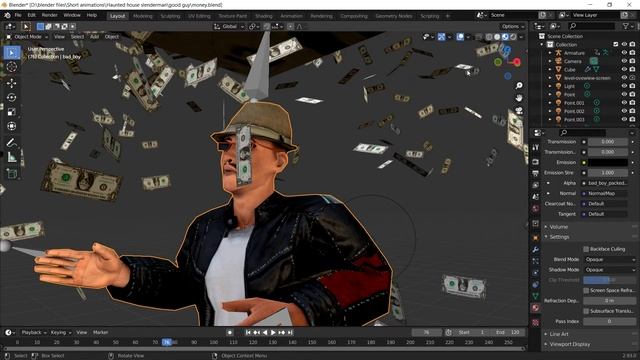Image resolution: width=640 pixels, height=360 pixels.
Task: Switch to Material Preview shading mode
Action: point(505,37)
